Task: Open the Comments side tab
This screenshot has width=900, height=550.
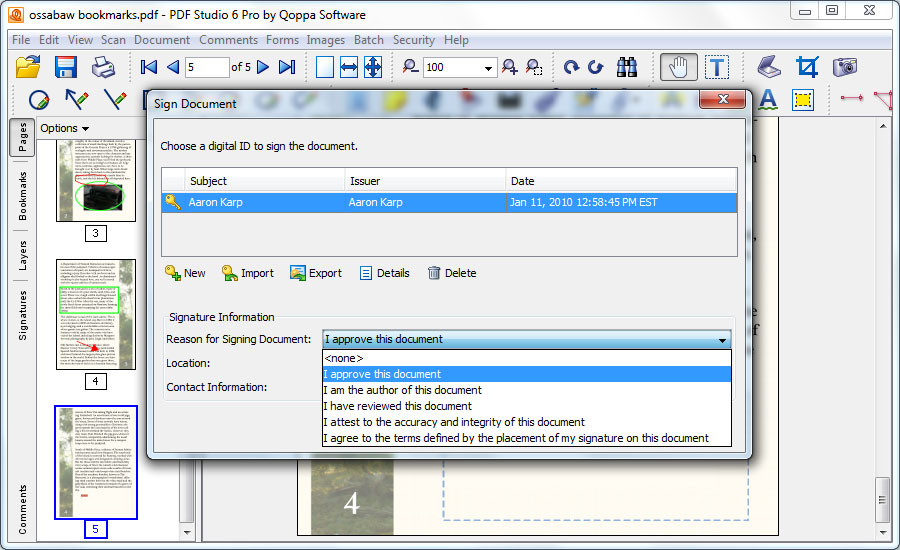Action: (x=22, y=509)
